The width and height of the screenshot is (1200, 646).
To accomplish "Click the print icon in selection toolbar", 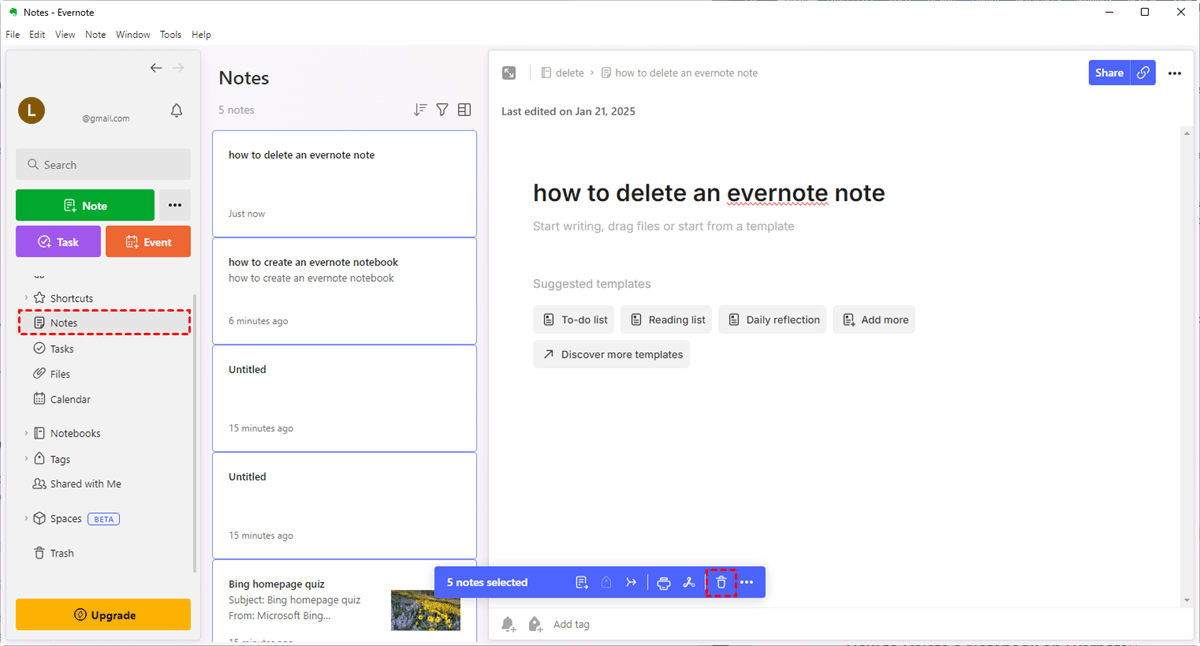I will (663, 582).
